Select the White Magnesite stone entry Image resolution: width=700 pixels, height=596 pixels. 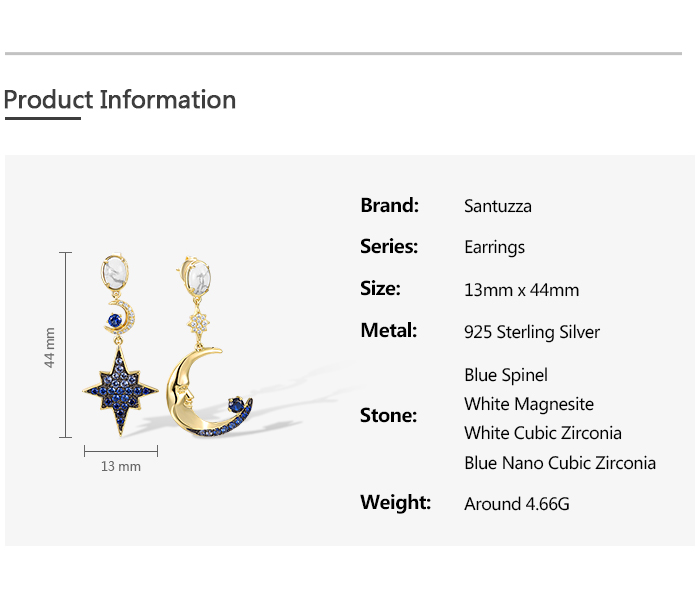click(529, 404)
